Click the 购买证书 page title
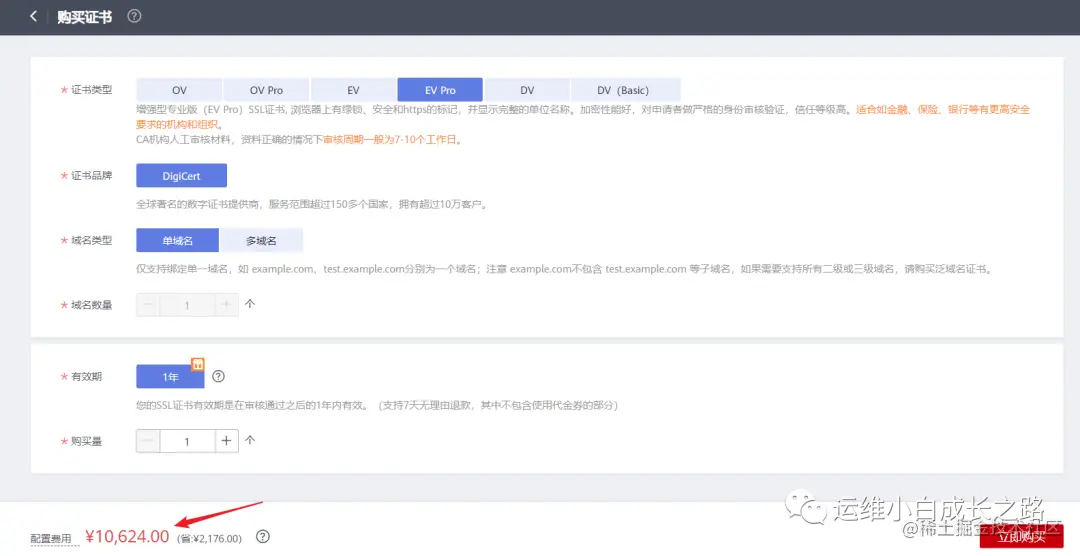1080x556 pixels. point(84,17)
